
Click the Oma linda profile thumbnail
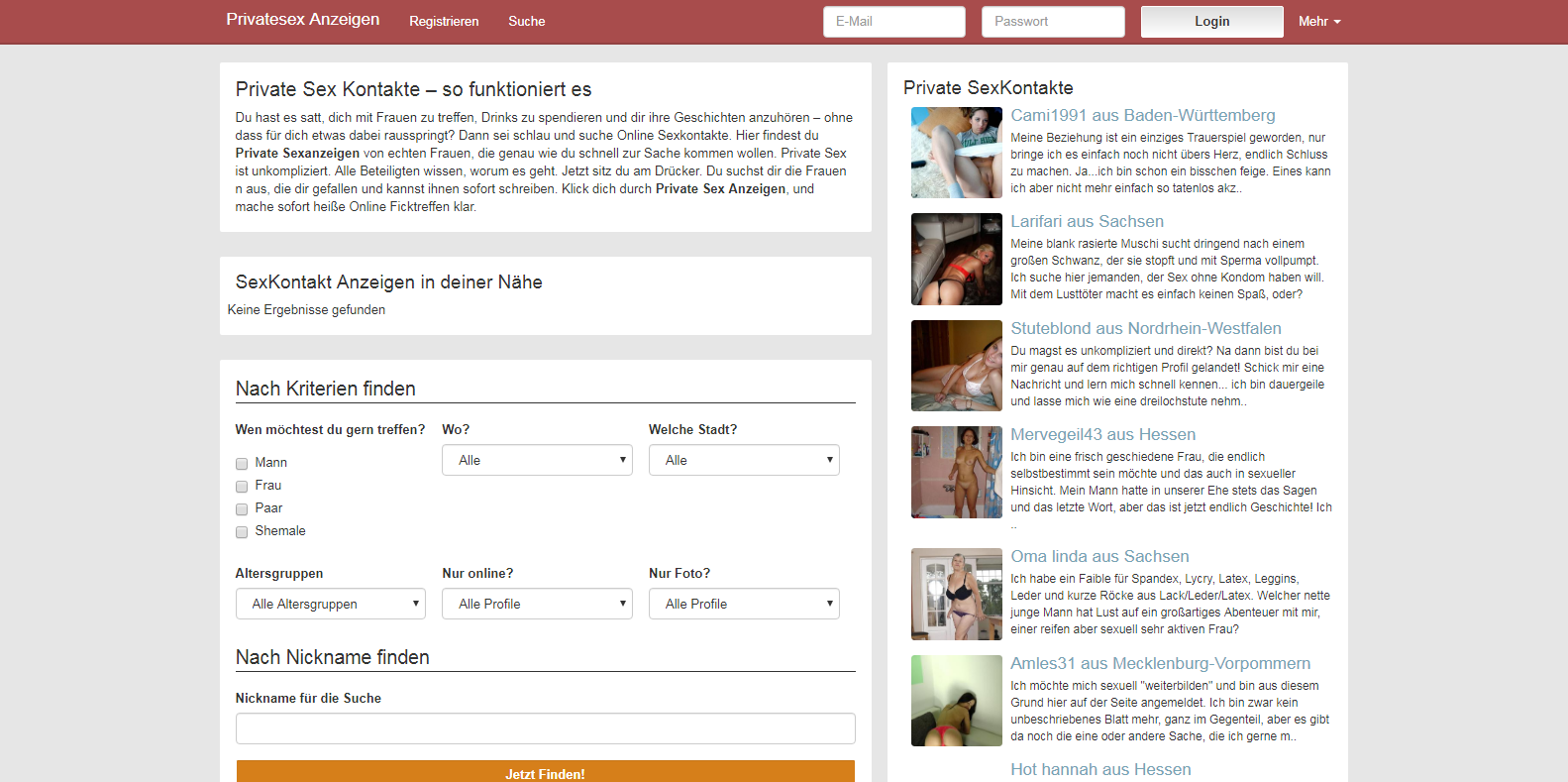pyautogui.click(x=956, y=595)
